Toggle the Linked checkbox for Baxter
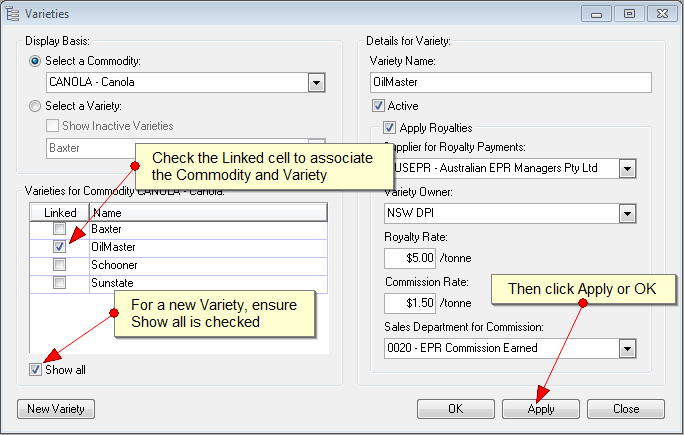Viewport: 684px width, 435px height. (x=60, y=229)
